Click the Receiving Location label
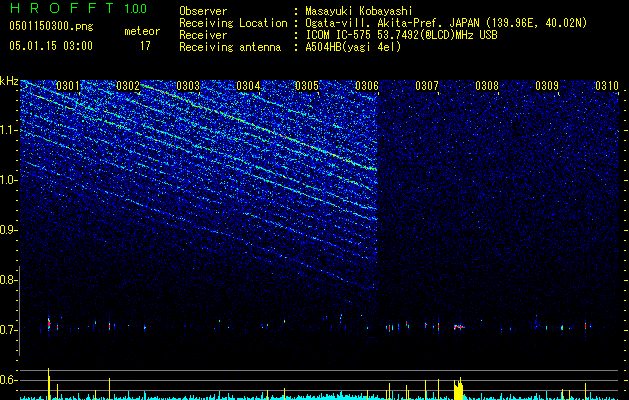This screenshot has height=400, width=629. (233, 23)
